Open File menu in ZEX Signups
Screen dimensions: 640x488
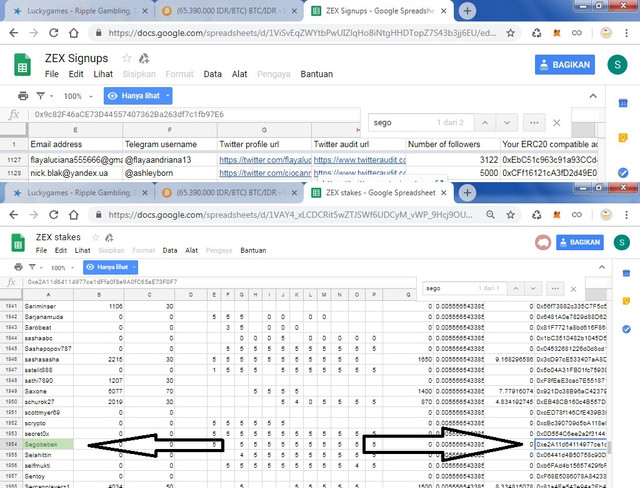coord(51,74)
